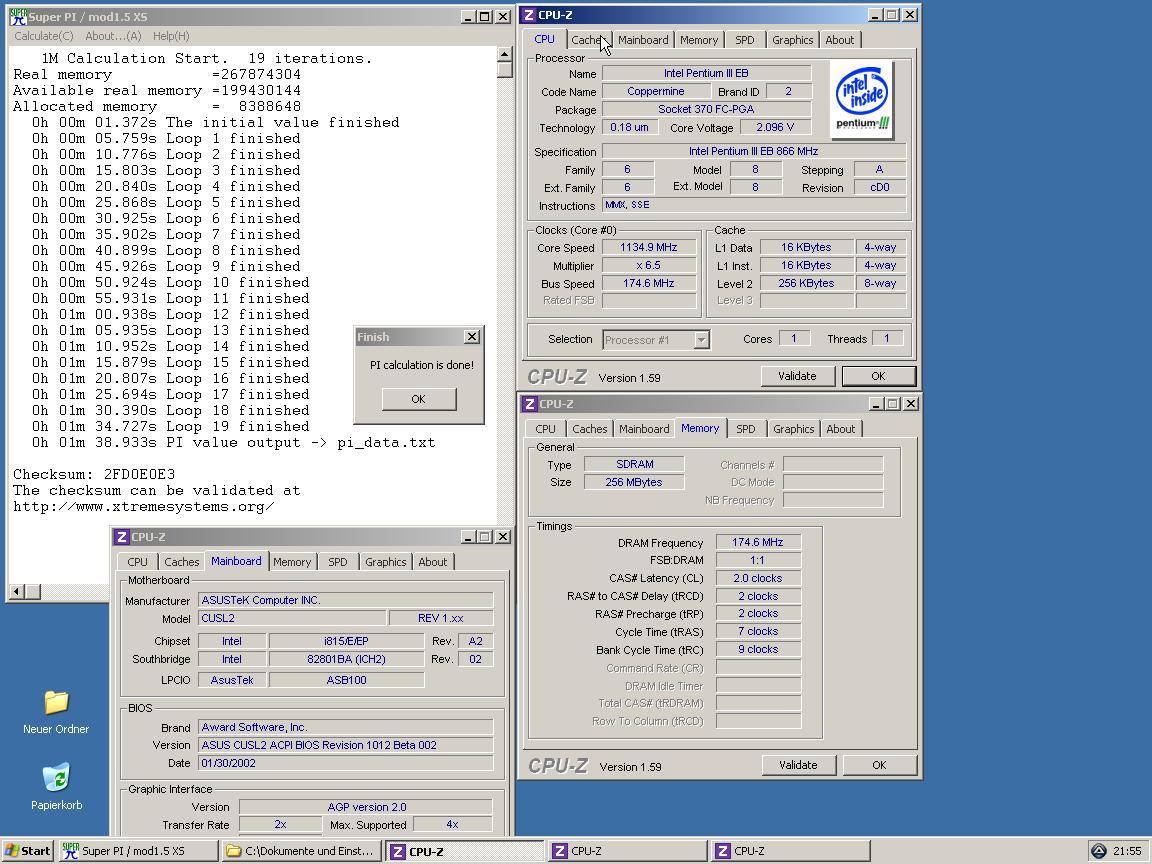Switch to Super PI taskbar button
This screenshot has width=1152, height=864.
(x=138, y=851)
